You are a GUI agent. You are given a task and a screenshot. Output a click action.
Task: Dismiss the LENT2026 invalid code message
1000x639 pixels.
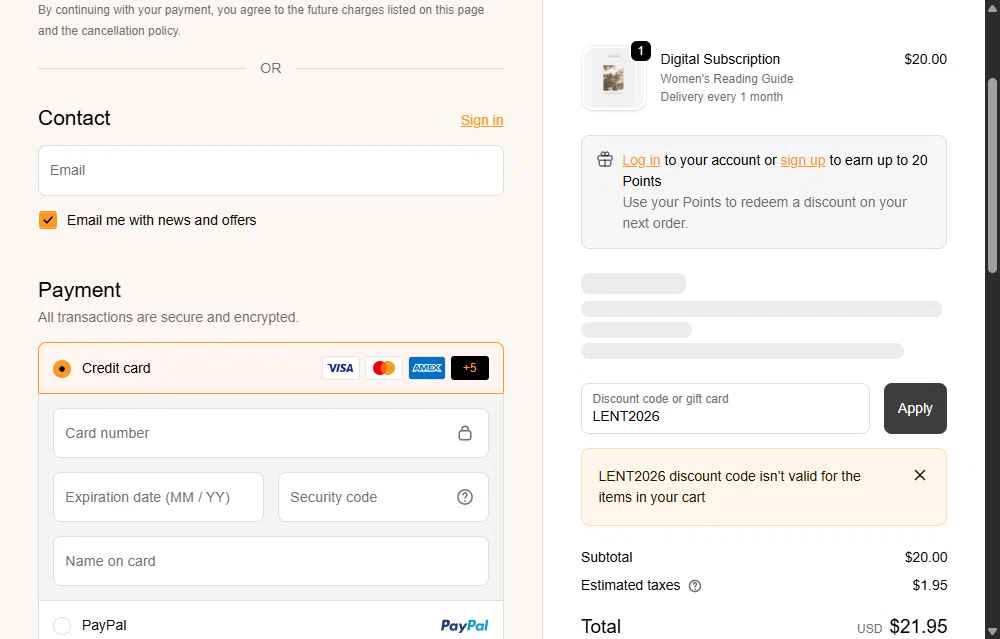tap(920, 475)
